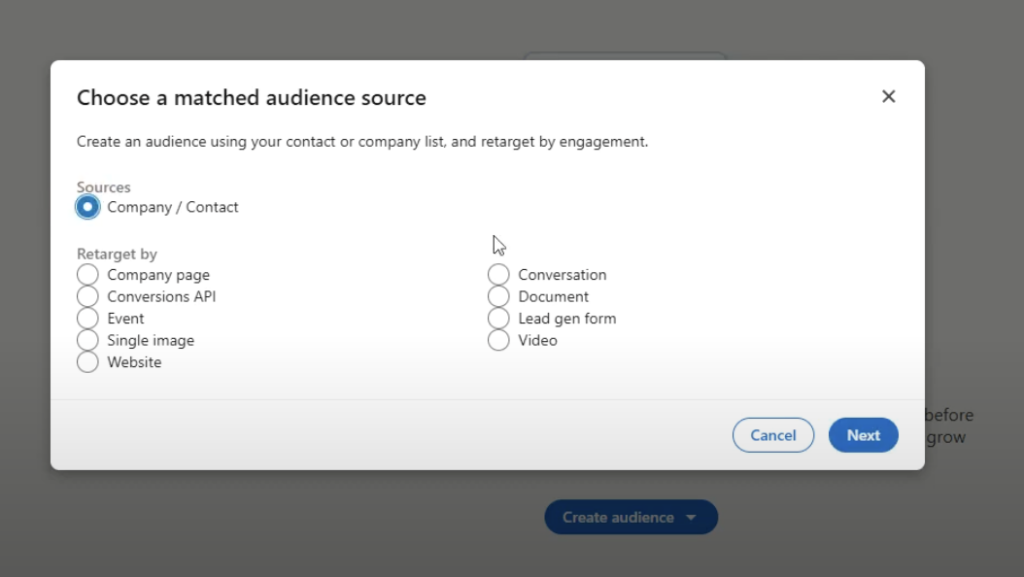Click the audience description text
This screenshot has width=1024, height=577.
pyautogui.click(x=363, y=141)
